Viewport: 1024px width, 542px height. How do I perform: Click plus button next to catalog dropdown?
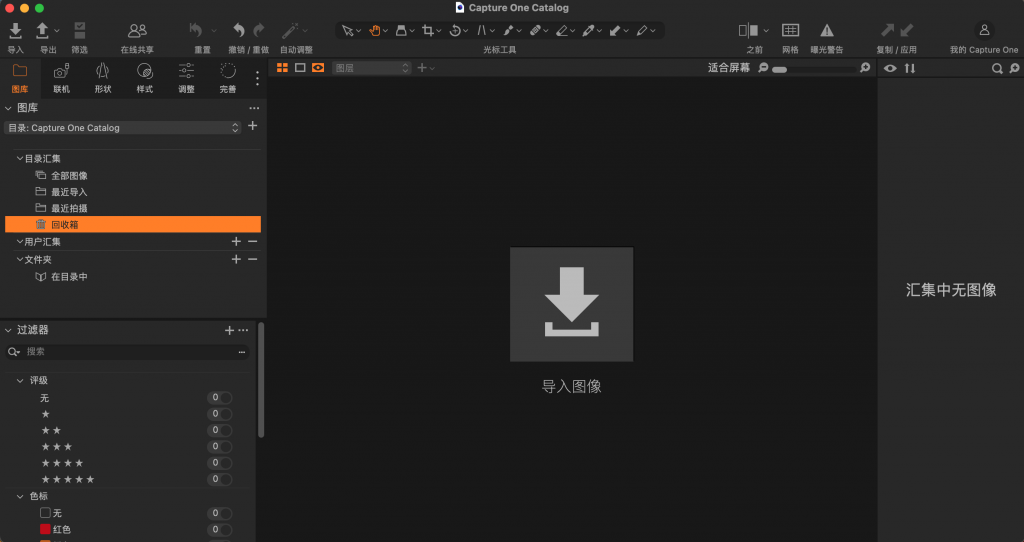253,125
